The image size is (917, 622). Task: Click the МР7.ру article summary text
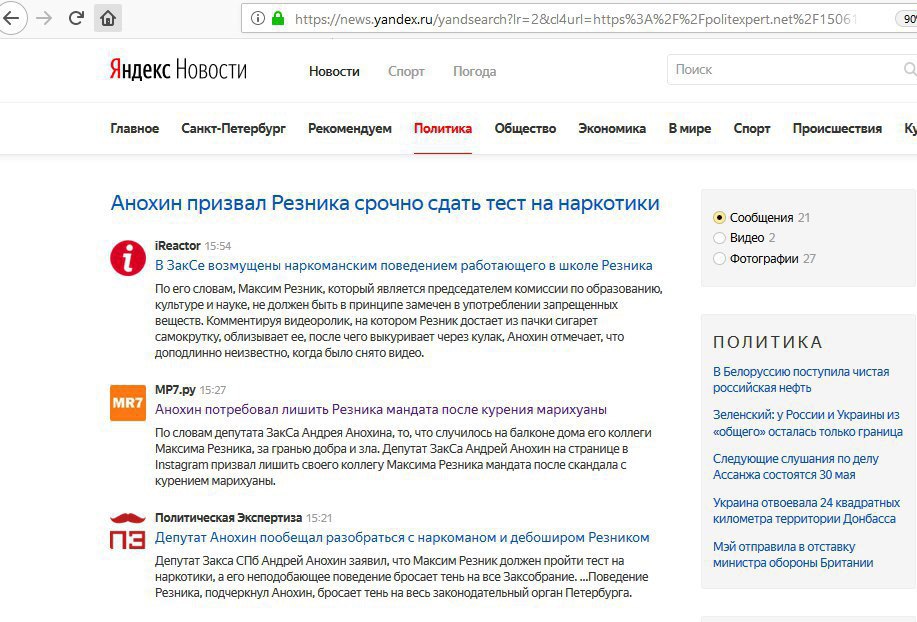(x=403, y=457)
